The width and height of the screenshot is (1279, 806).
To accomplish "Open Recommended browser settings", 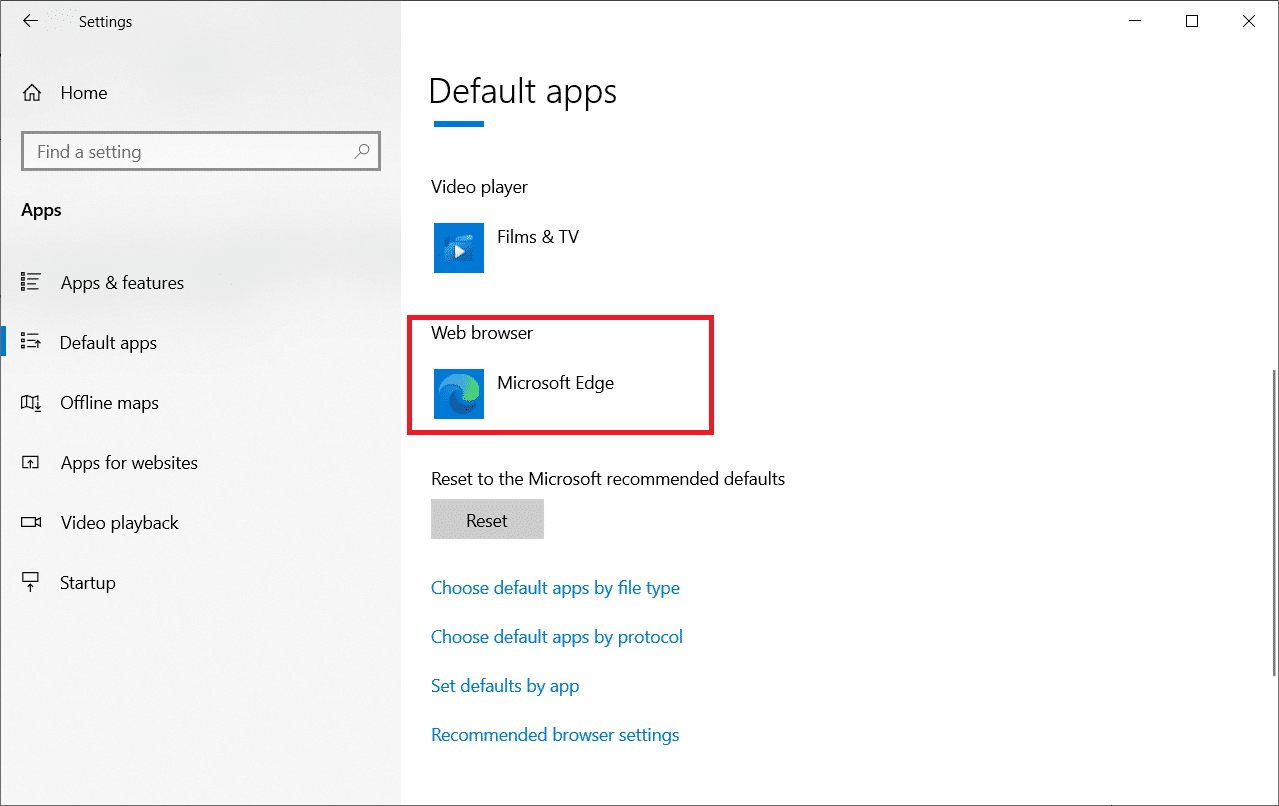I will 554,734.
